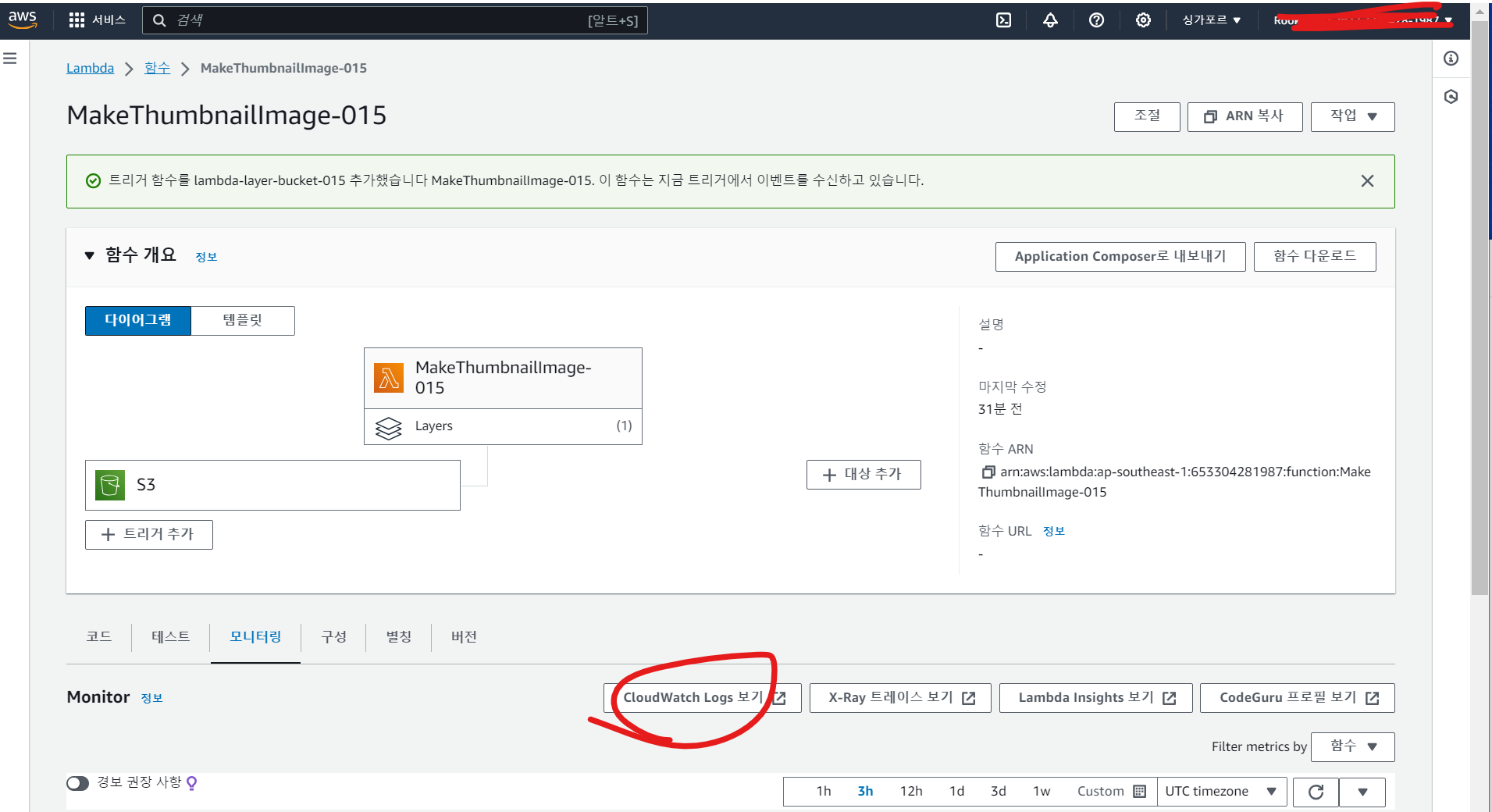Click the Layers stack icon
This screenshot has height=812, width=1492.
point(388,427)
